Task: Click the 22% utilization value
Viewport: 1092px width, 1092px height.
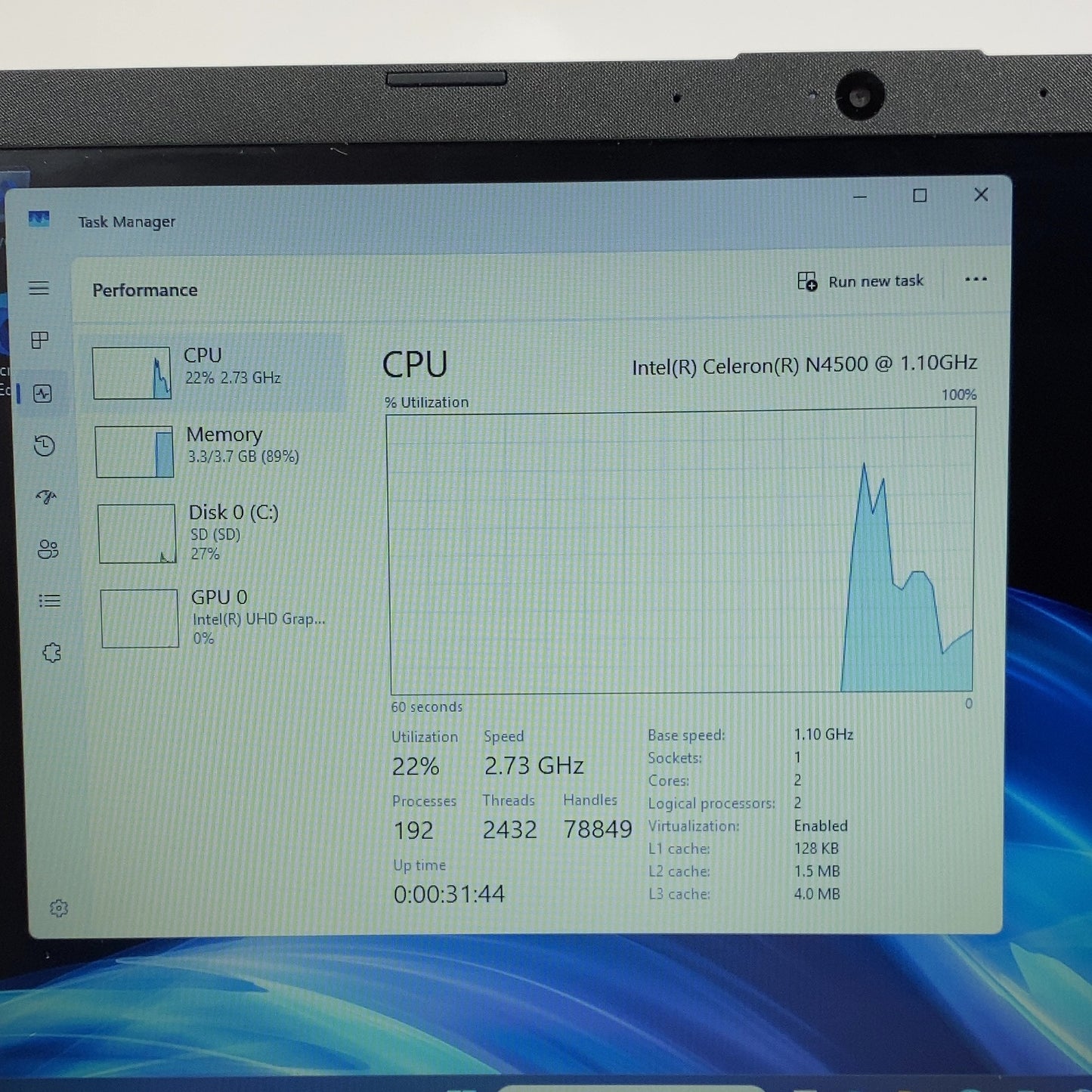Action: 415,766
